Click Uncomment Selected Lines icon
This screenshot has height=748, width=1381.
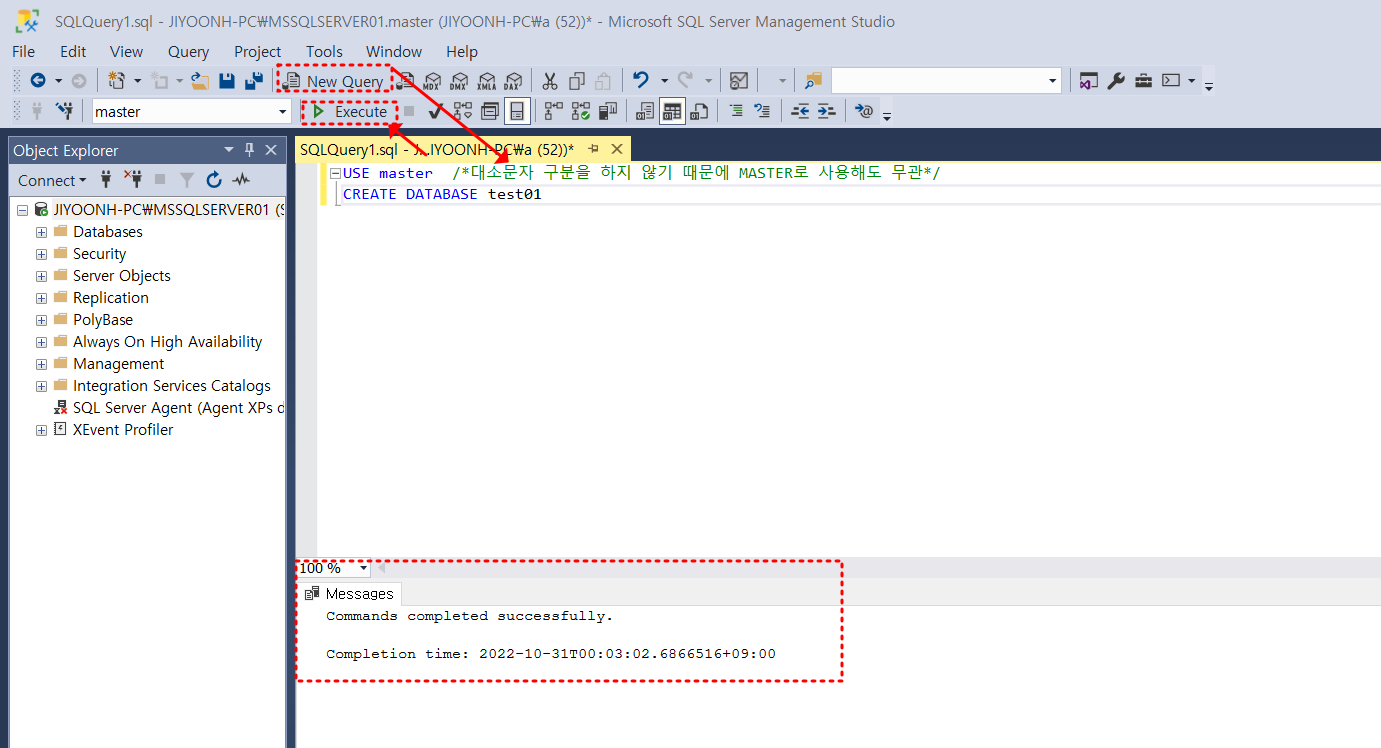pyautogui.click(x=763, y=111)
